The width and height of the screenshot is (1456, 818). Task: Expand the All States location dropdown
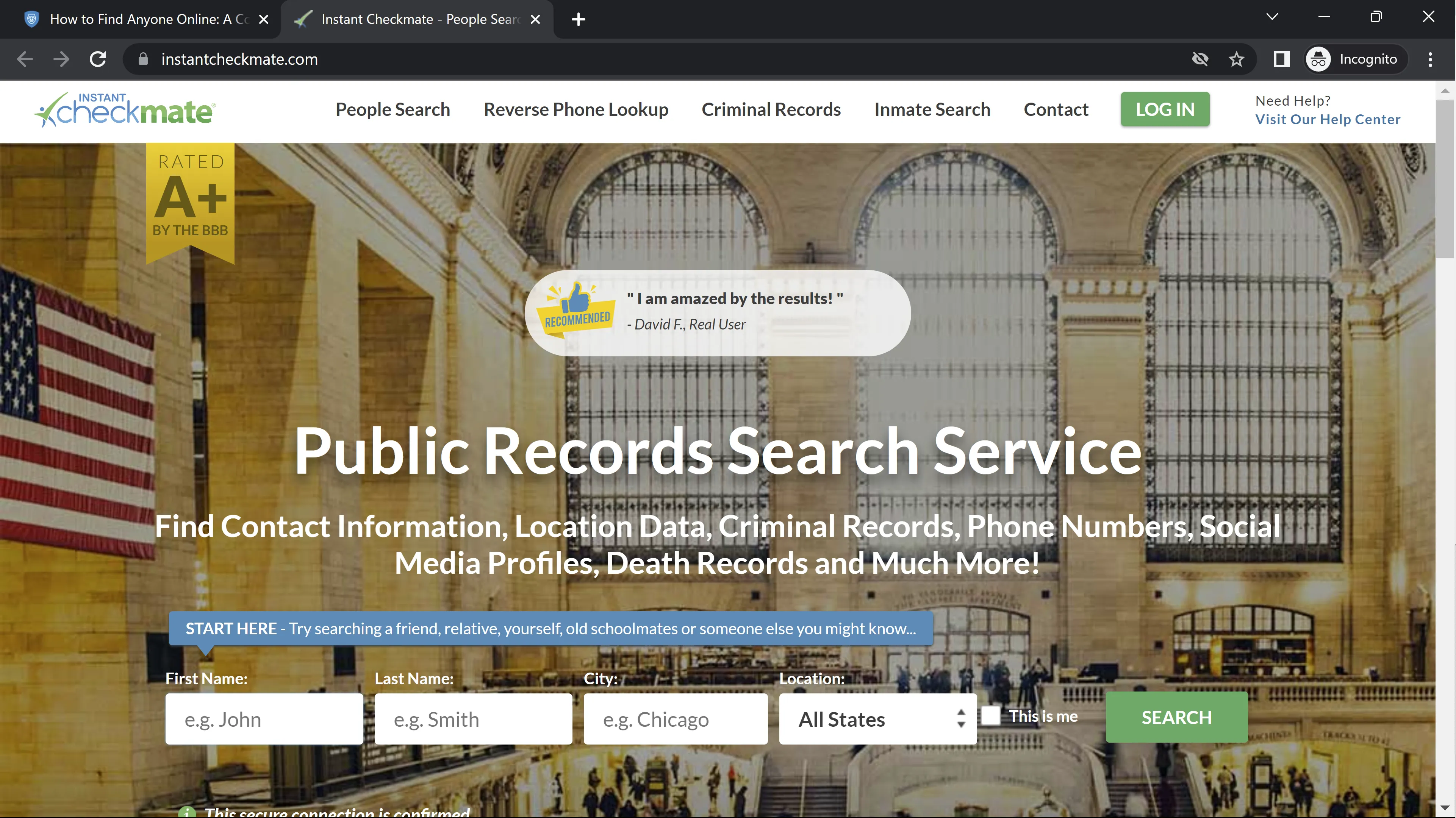coord(877,719)
